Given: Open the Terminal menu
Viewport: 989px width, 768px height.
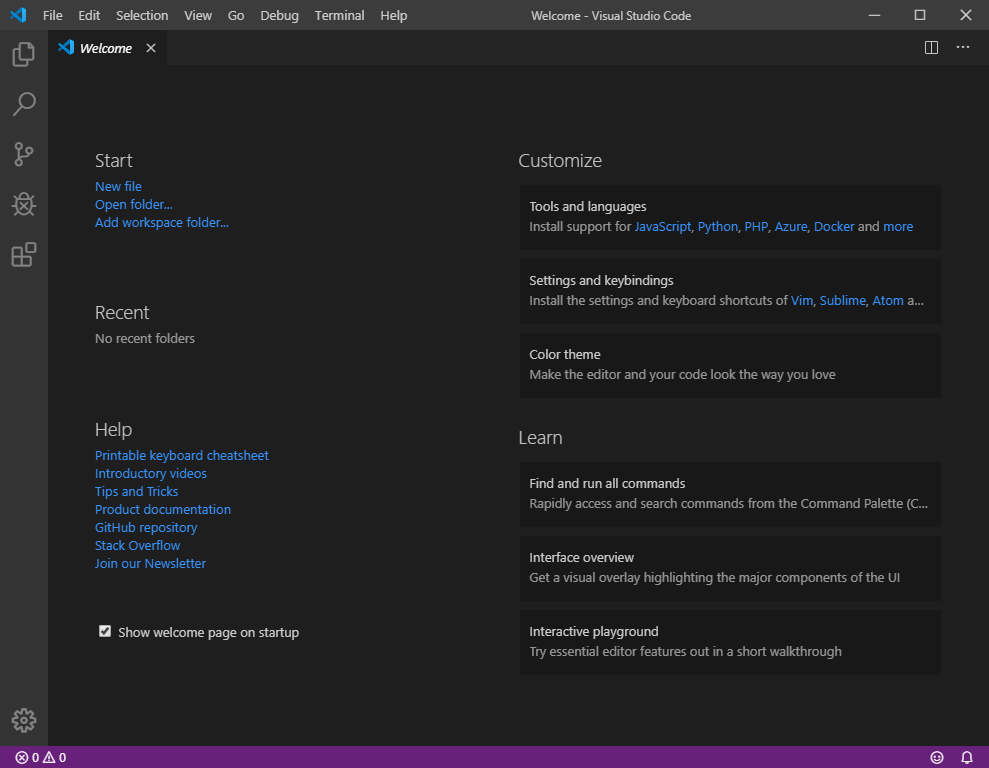Looking at the screenshot, I should (x=339, y=15).
